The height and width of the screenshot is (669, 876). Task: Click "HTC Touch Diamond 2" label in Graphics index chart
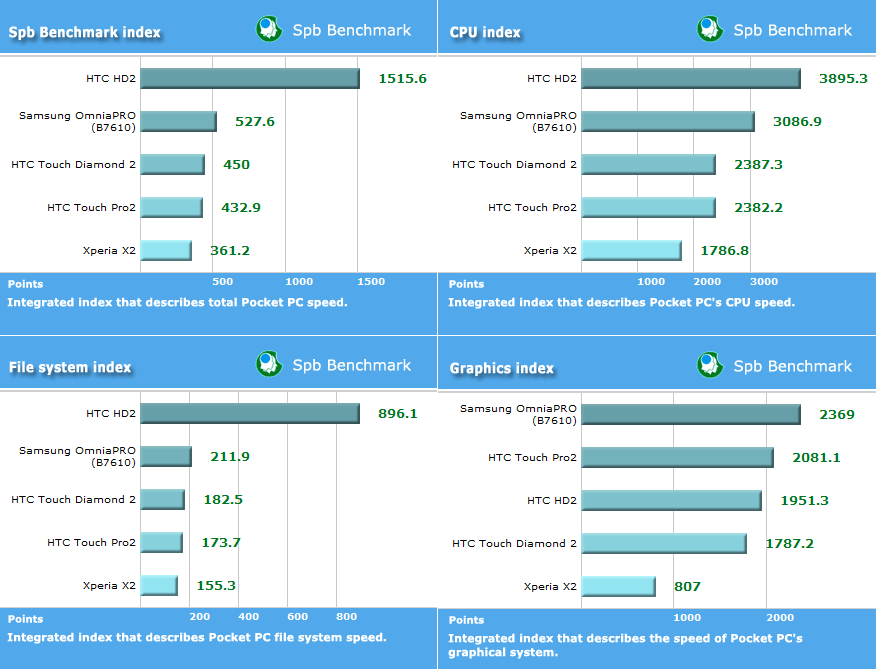514,544
